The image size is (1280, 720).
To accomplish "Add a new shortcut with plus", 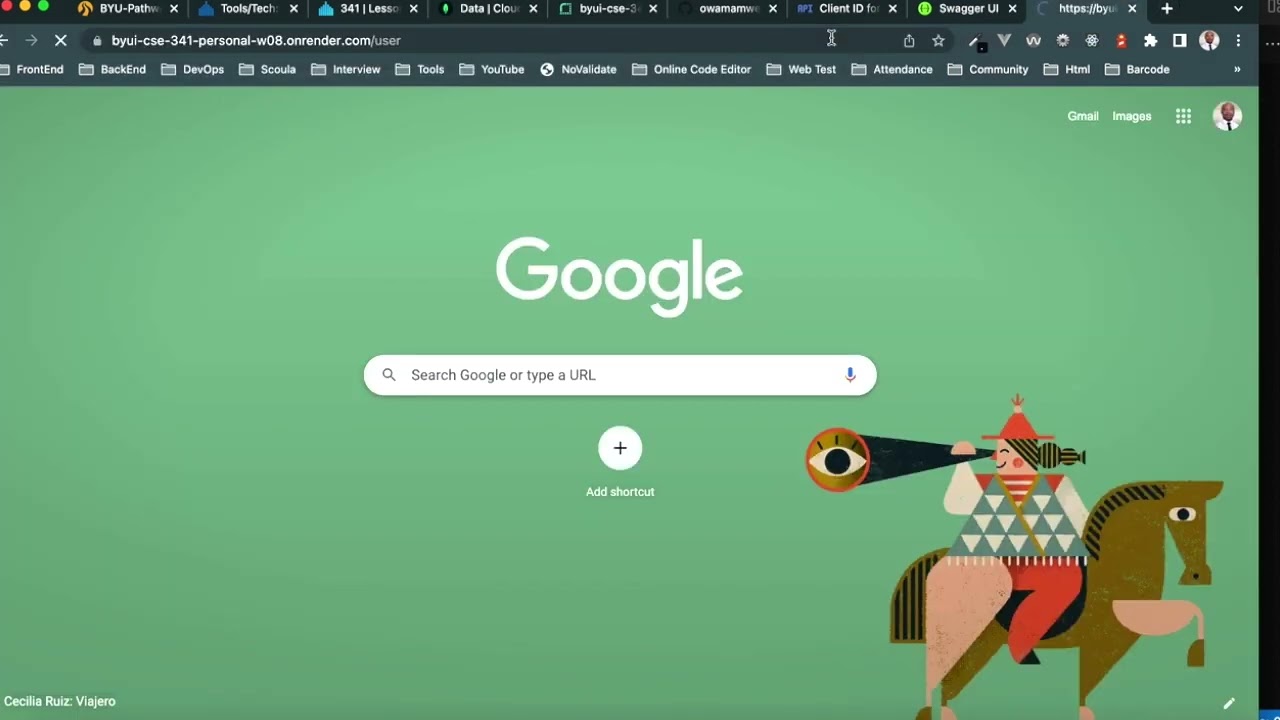I will pyautogui.click(x=620, y=448).
